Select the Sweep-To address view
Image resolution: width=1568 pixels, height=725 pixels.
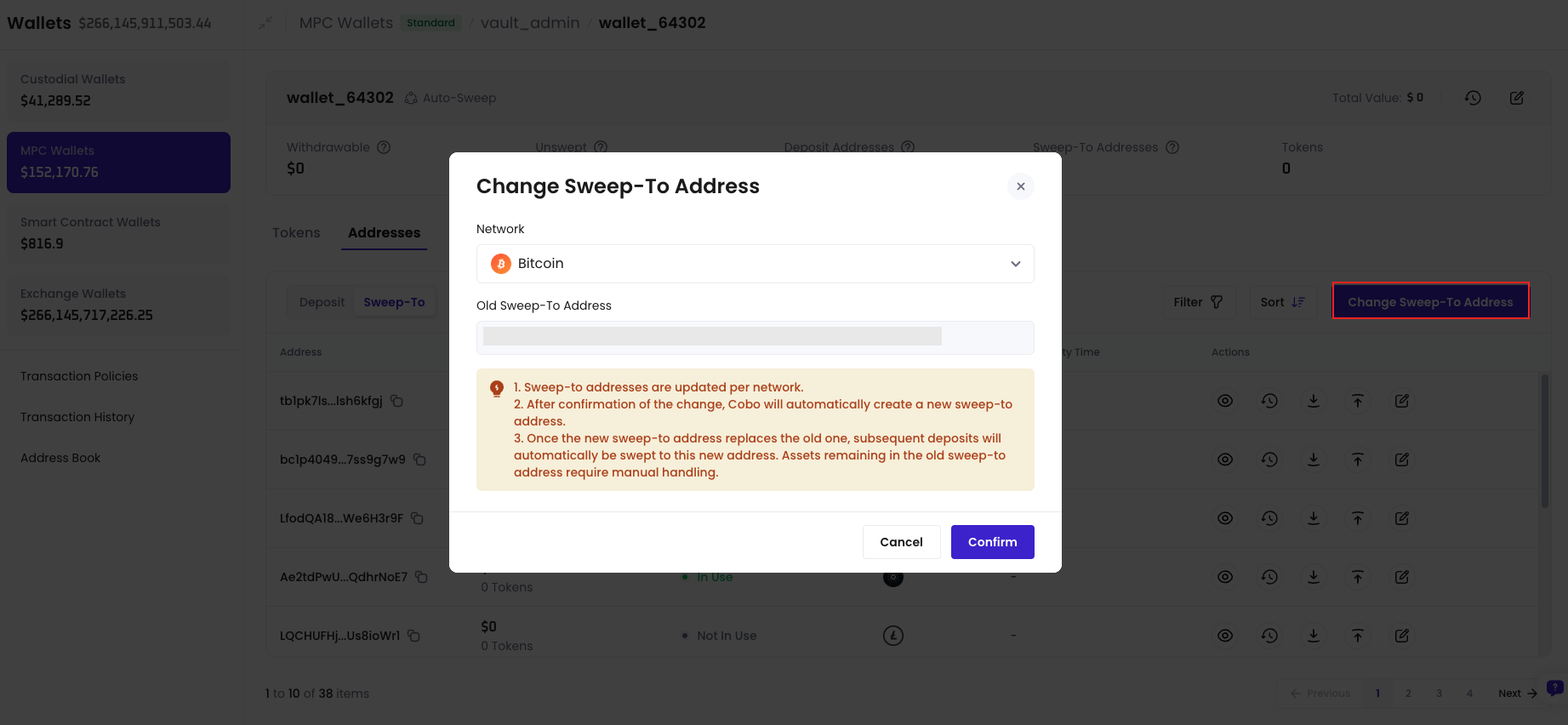(395, 301)
